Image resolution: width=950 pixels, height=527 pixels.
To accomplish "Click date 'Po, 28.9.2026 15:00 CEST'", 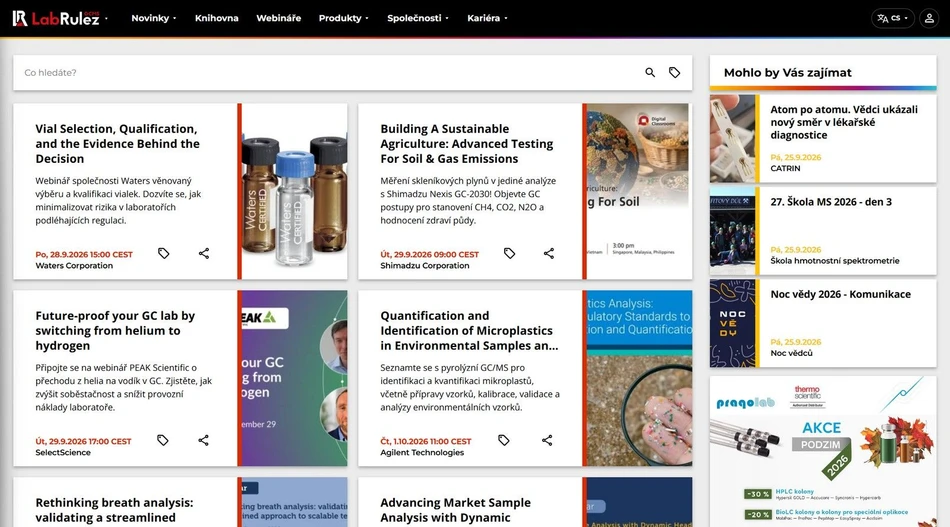I will pyautogui.click(x=84, y=254).
